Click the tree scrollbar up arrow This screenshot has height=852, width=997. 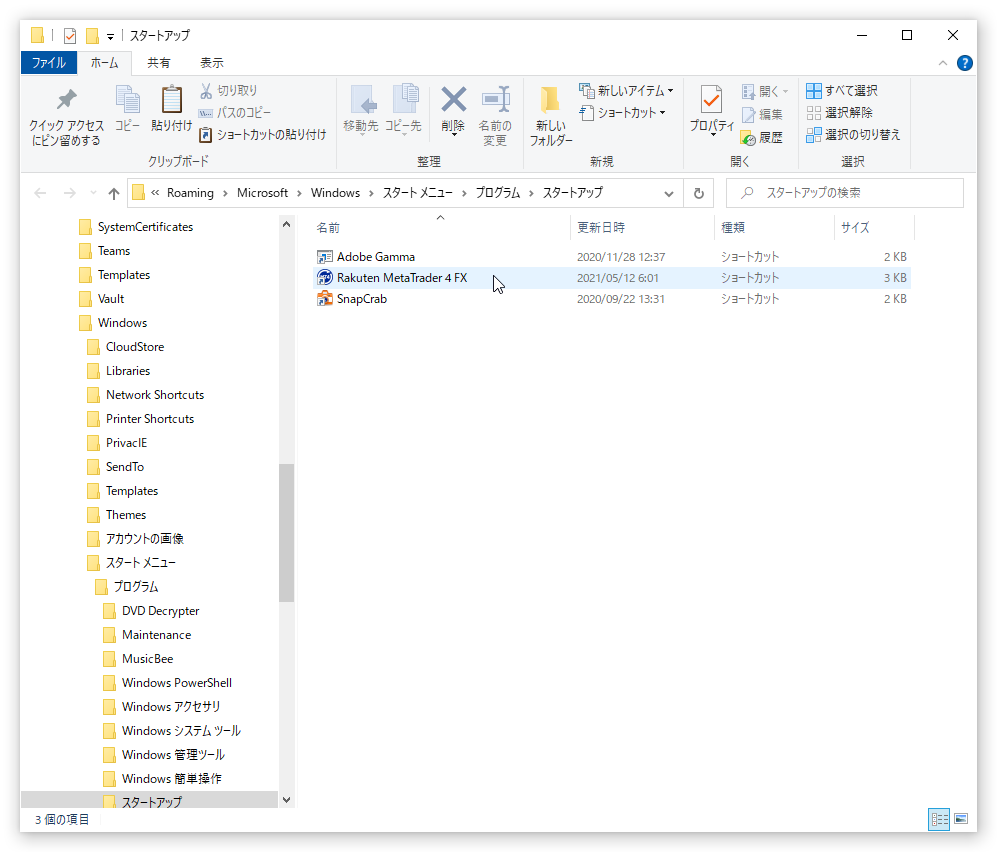[x=286, y=224]
